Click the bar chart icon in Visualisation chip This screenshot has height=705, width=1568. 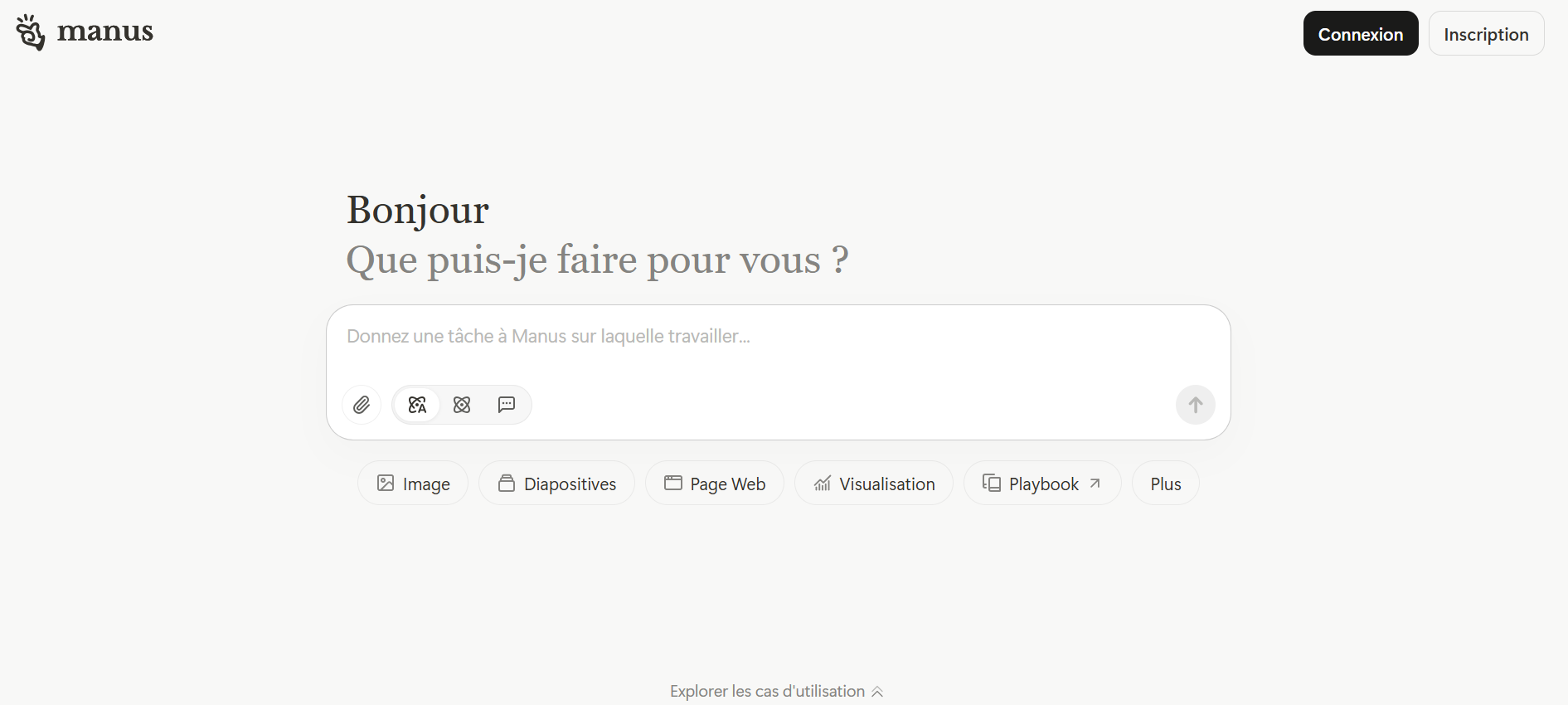pos(822,484)
